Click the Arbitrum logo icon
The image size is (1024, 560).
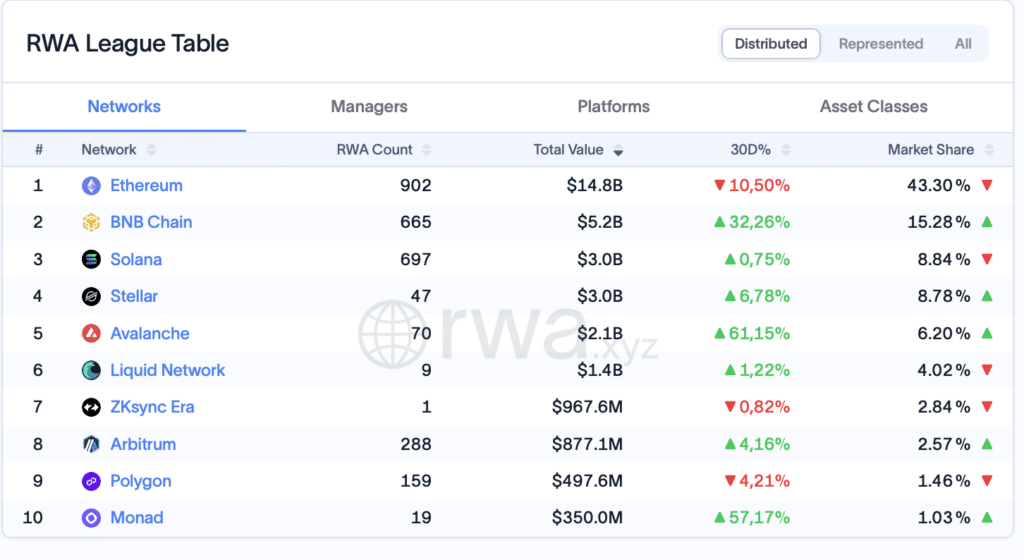tap(91, 444)
